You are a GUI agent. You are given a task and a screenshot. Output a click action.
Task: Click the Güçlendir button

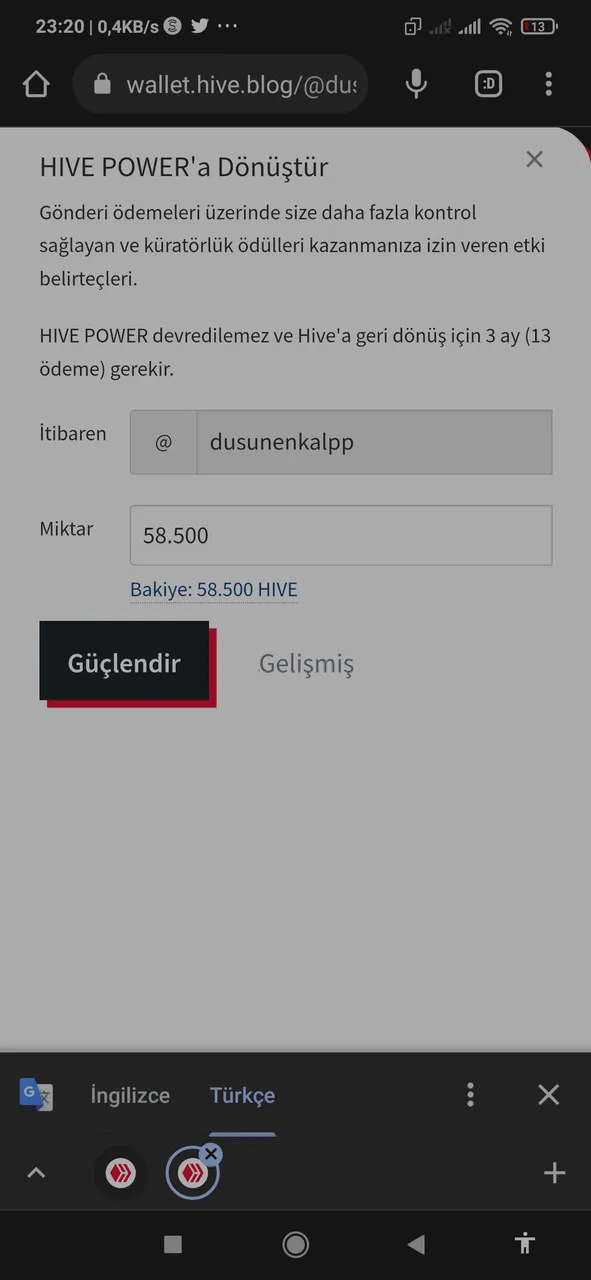(x=124, y=661)
